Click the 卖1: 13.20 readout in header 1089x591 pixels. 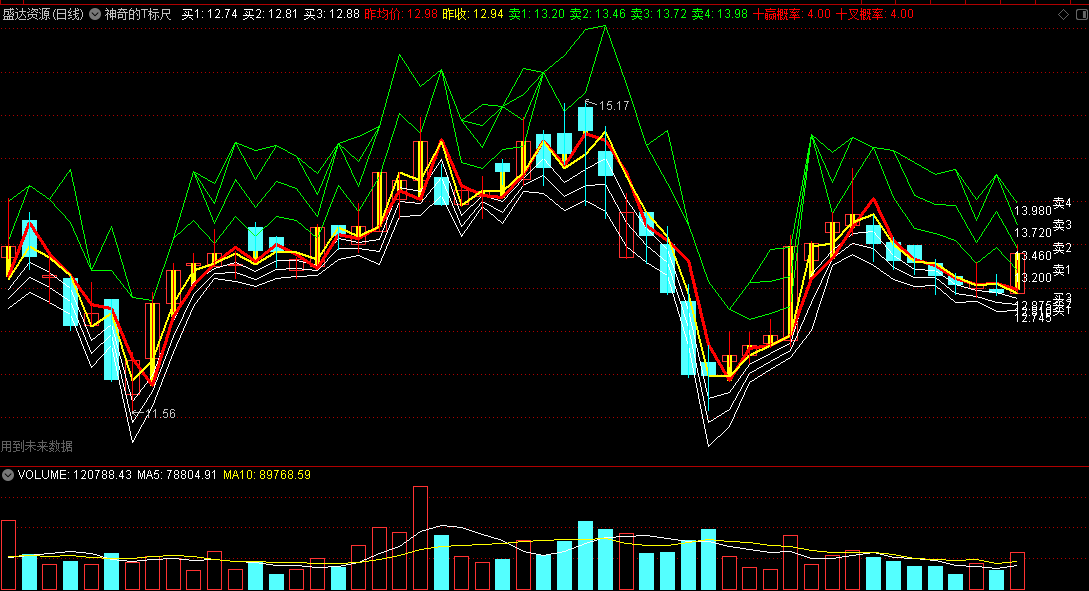(x=537, y=14)
